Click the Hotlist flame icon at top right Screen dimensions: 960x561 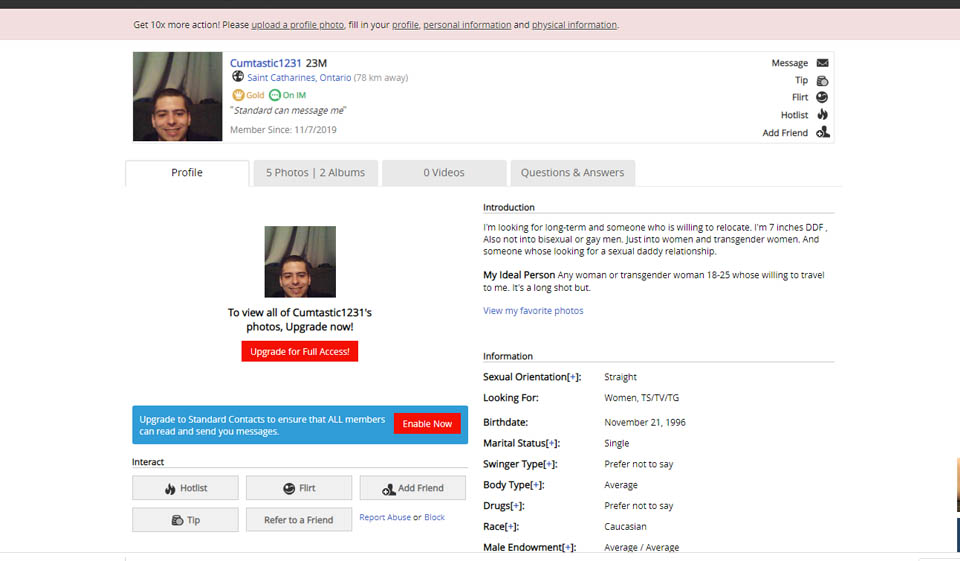[x=822, y=115]
